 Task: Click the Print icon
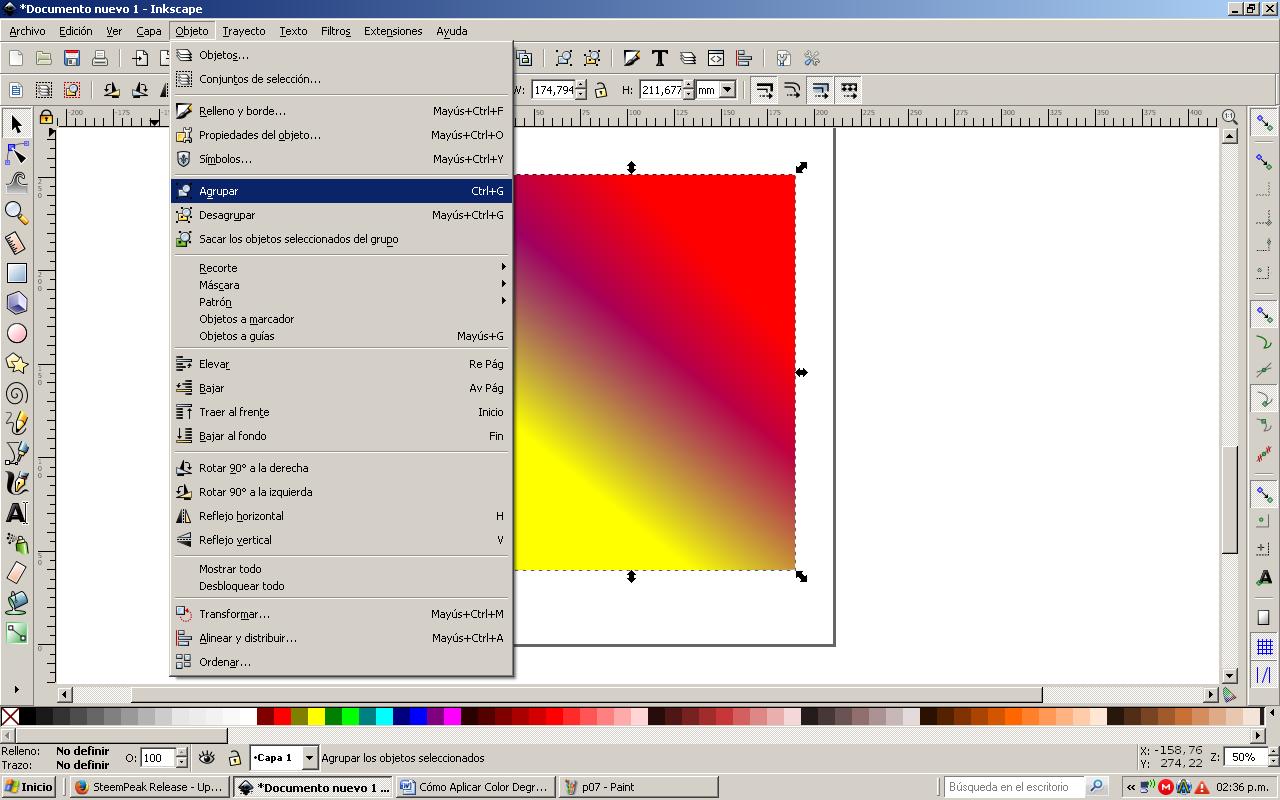click(99, 59)
